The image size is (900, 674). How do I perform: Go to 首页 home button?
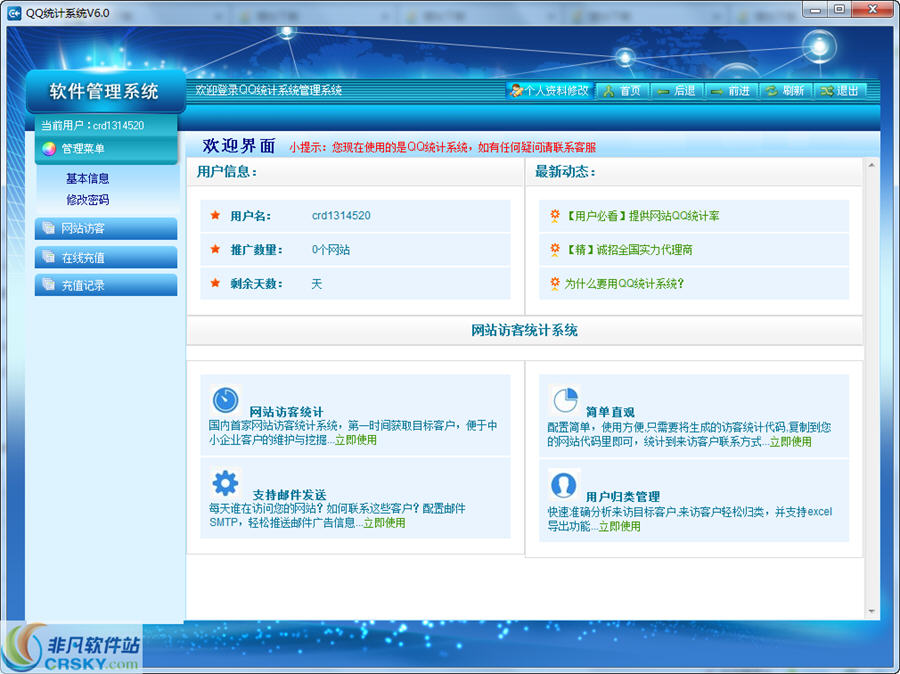pyautogui.click(x=623, y=91)
